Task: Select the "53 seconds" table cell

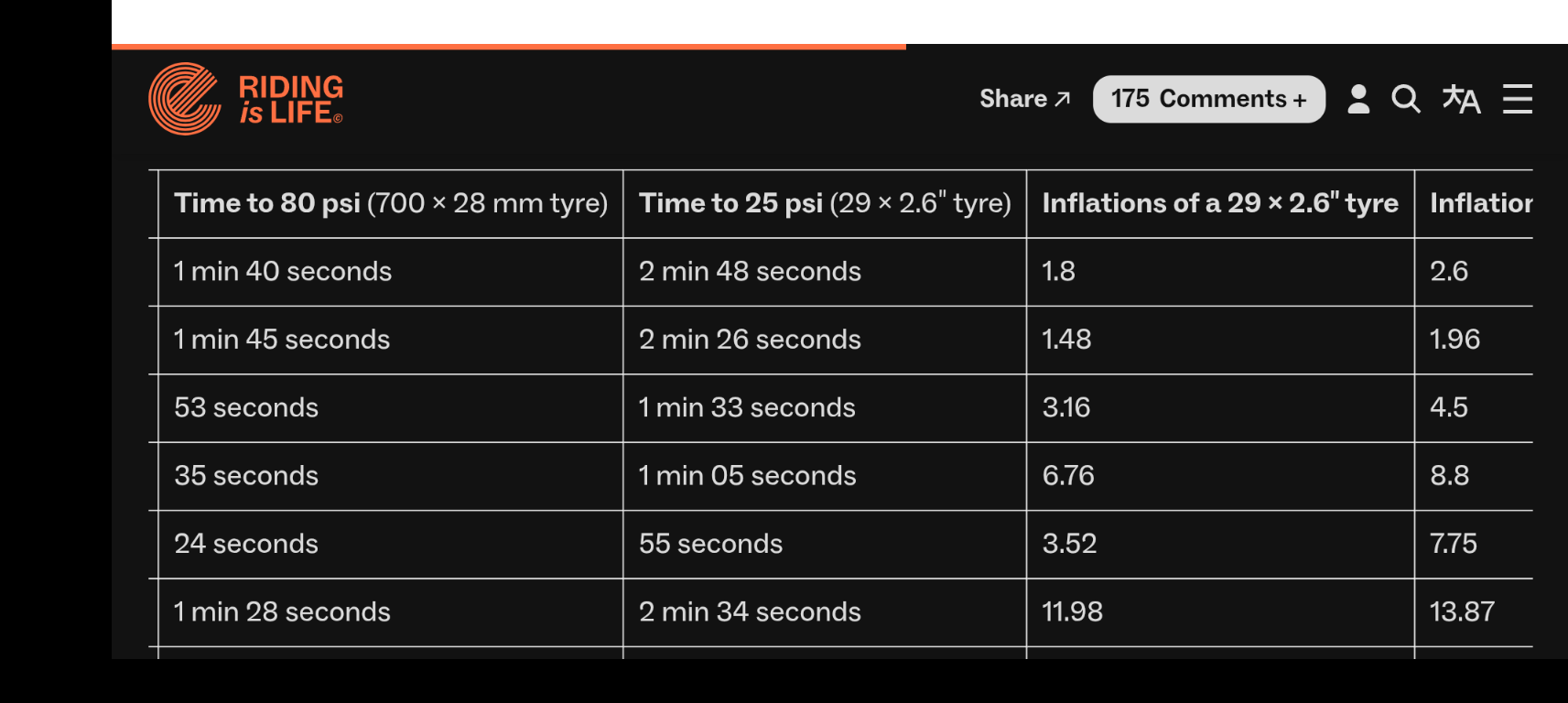Action: point(246,407)
